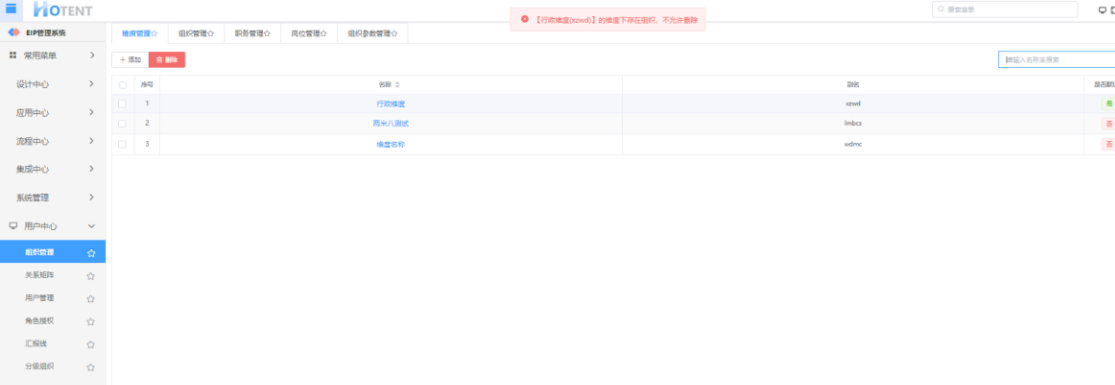This screenshot has height=385, width=1115.
Task: Star the 汇报线 sidebar entry
Action: (90, 344)
